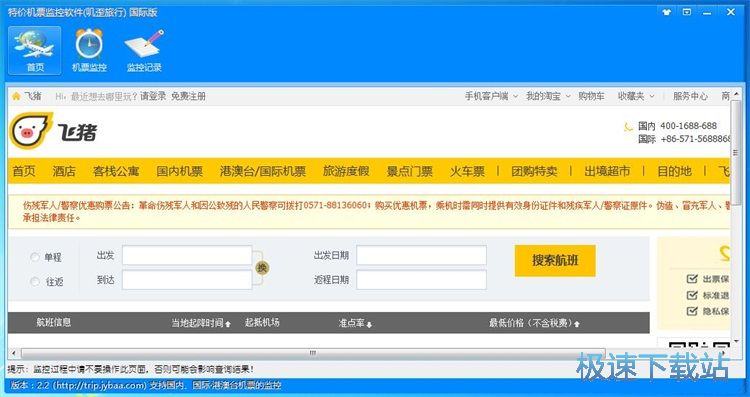Open the 景点门票 tab
Image resolution: width=750 pixels, height=397 pixels.
coord(409,171)
